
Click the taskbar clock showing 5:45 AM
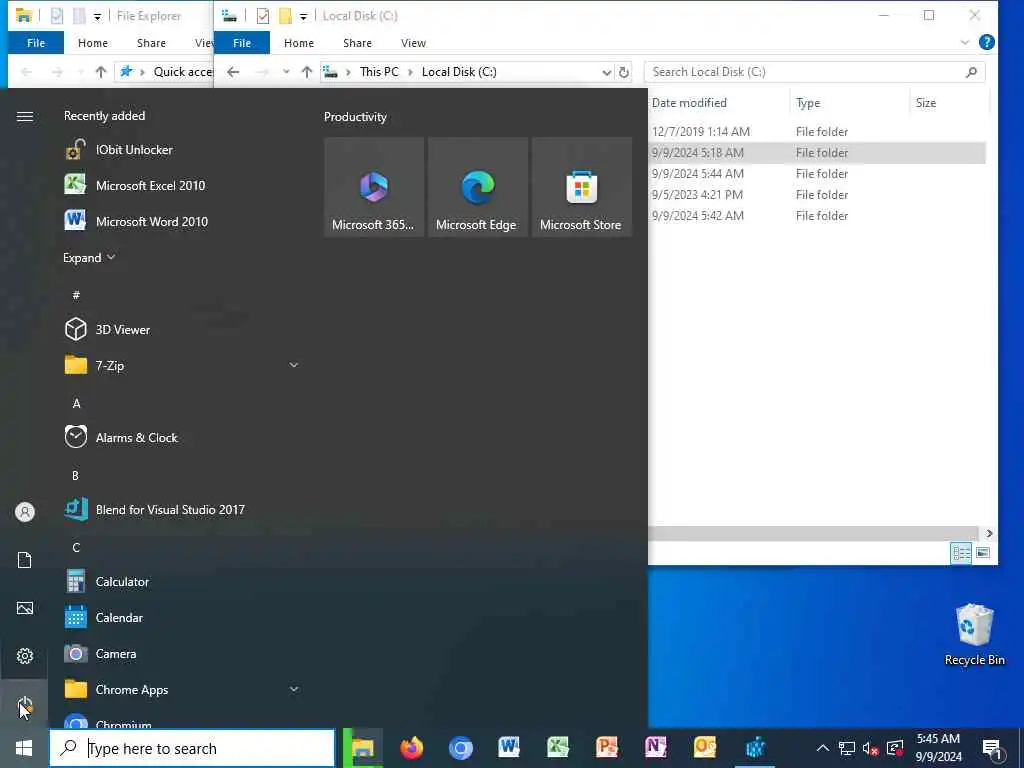[938, 748]
